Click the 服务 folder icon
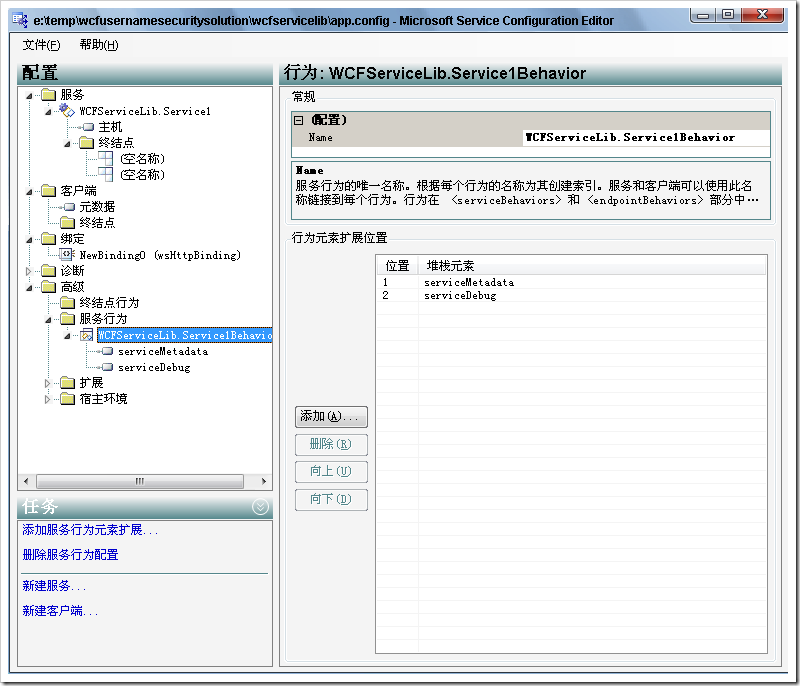This screenshot has width=800, height=686. pyautogui.click(x=48, y=95)
